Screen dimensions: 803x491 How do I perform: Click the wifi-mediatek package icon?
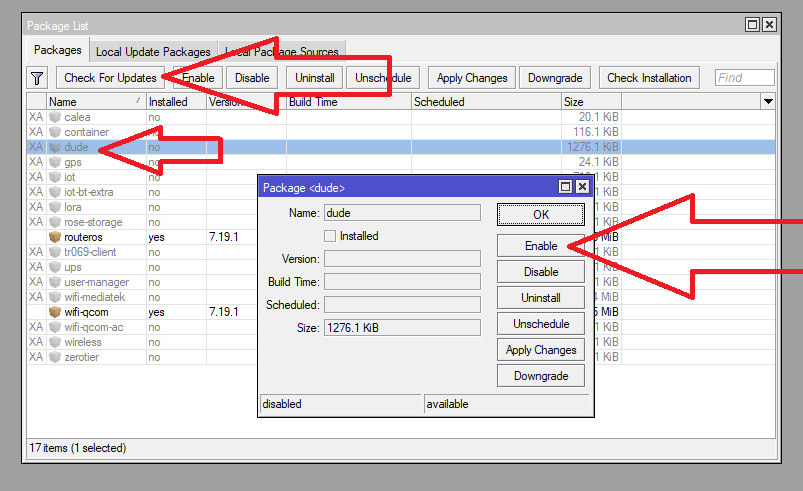click(x=55, y=297)
